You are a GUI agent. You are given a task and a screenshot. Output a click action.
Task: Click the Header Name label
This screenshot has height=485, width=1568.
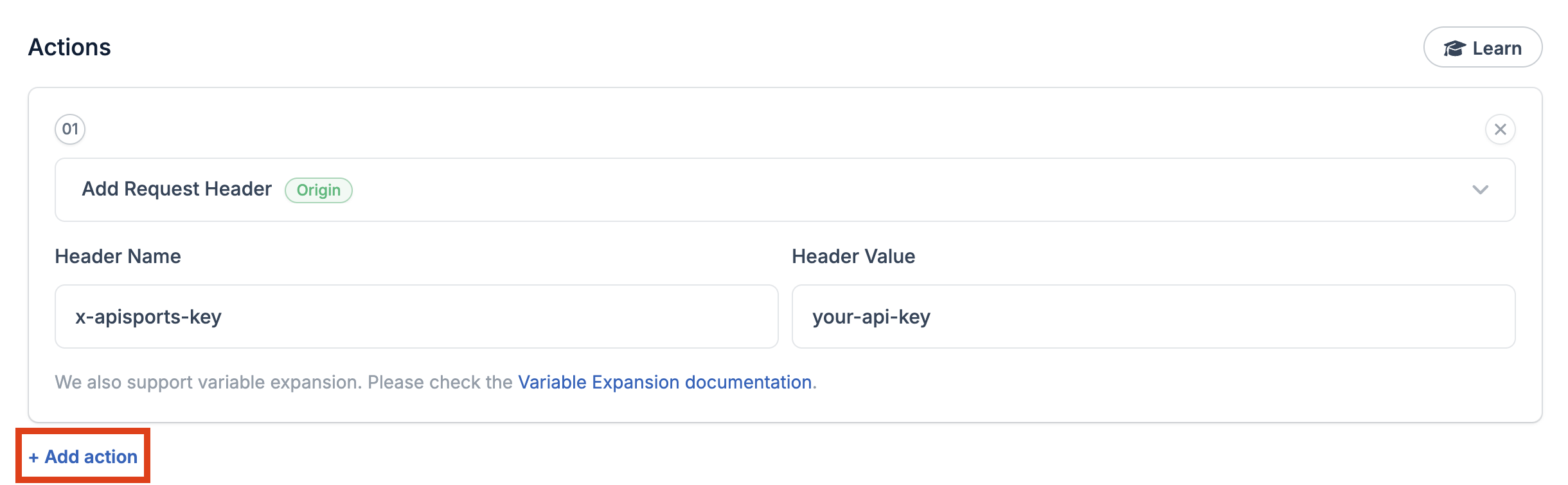point(118,256)
